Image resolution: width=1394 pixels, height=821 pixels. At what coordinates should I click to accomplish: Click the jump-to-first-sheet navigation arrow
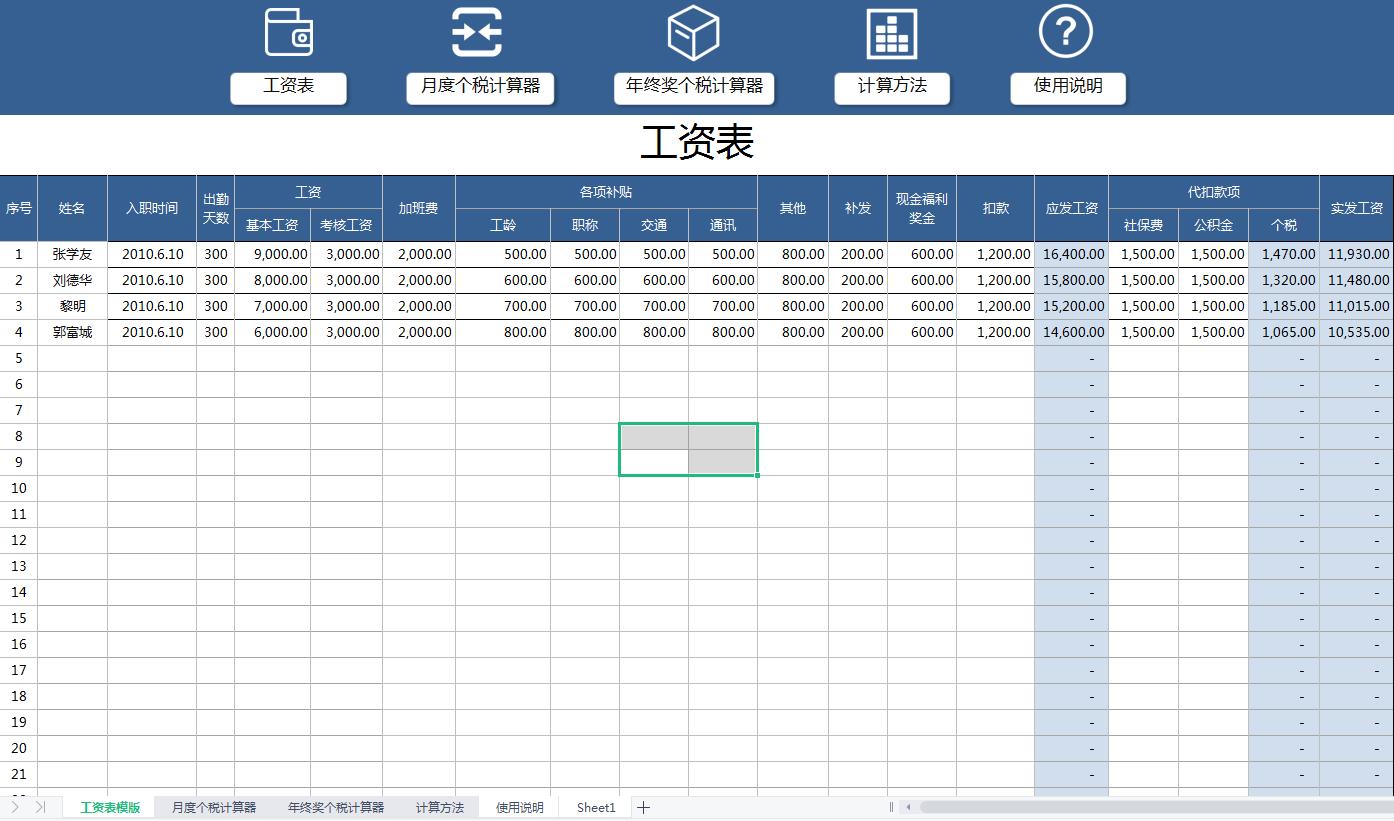12,807
